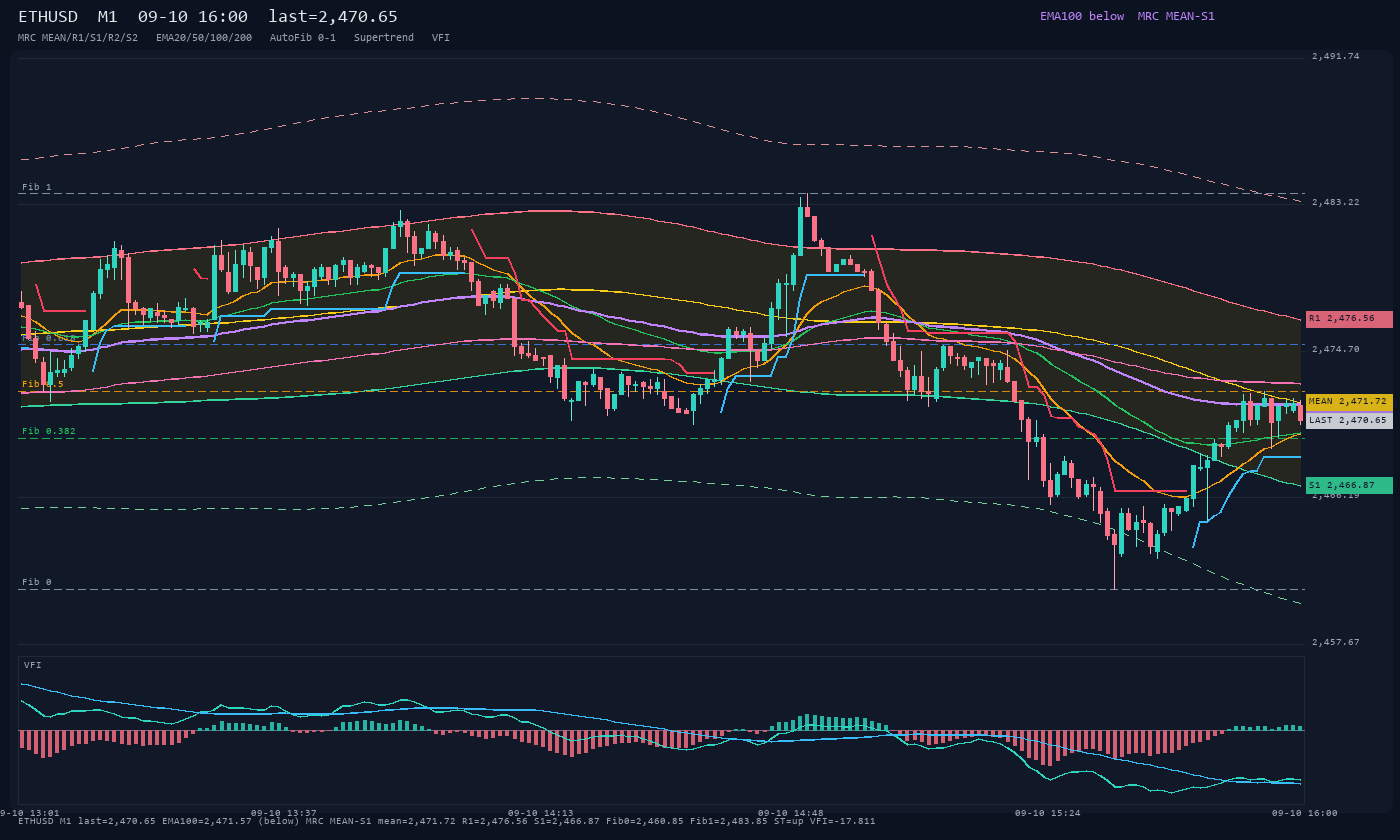Click the last=2,470.65 value in the title
This screenshot has height=840, width=1400.
pos(333,17)
